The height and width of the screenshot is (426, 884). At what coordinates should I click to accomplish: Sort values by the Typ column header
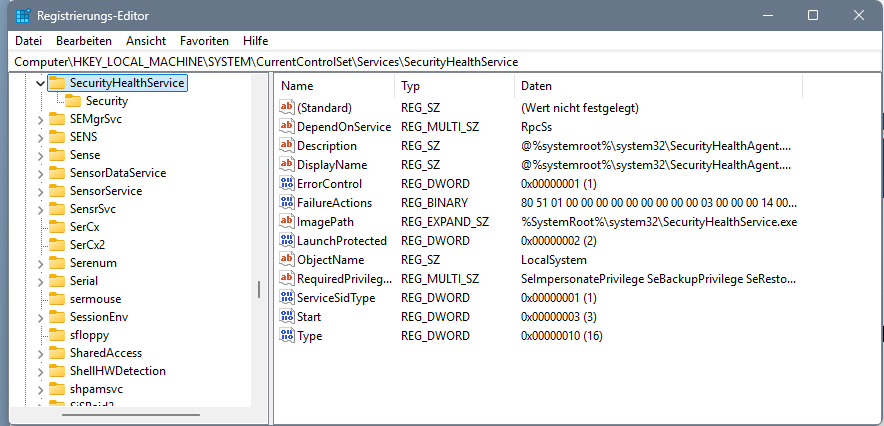tap(454, 86)
